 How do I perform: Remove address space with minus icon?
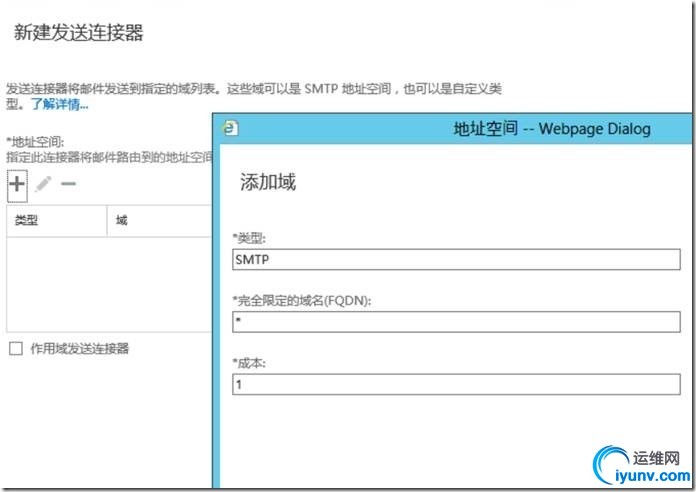(68, 184)
